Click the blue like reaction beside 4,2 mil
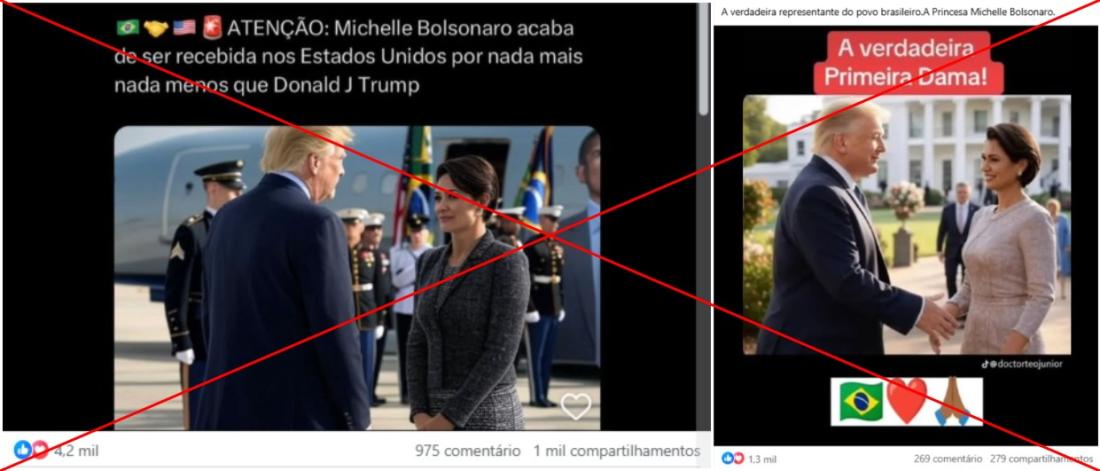Image resolution: width=1100 pixels, height=471 pixels. coord(22,450)
